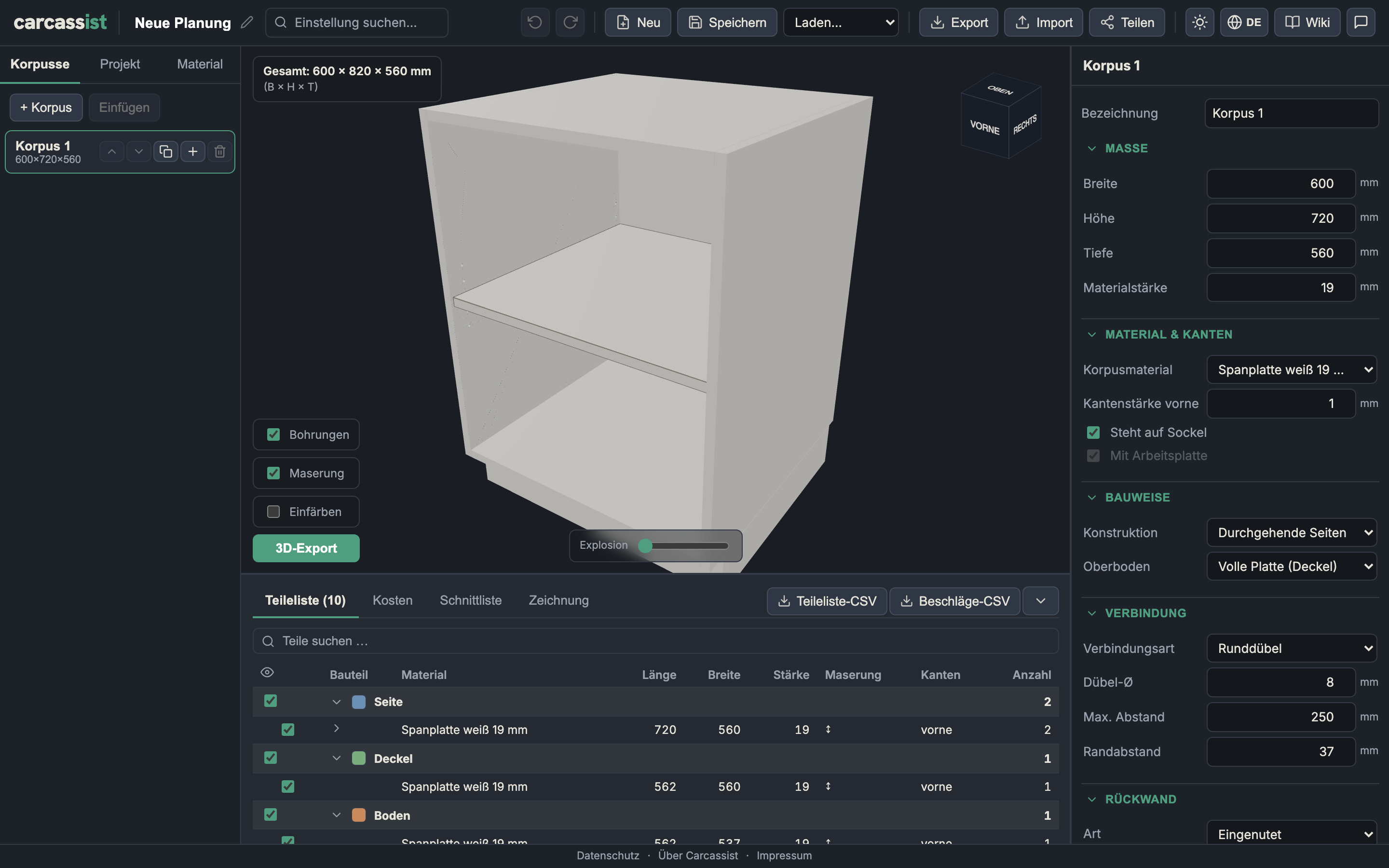Screen dimensions: 1389x868
Task: Toggle the Maserung checkbox
Action: [273, 473]
